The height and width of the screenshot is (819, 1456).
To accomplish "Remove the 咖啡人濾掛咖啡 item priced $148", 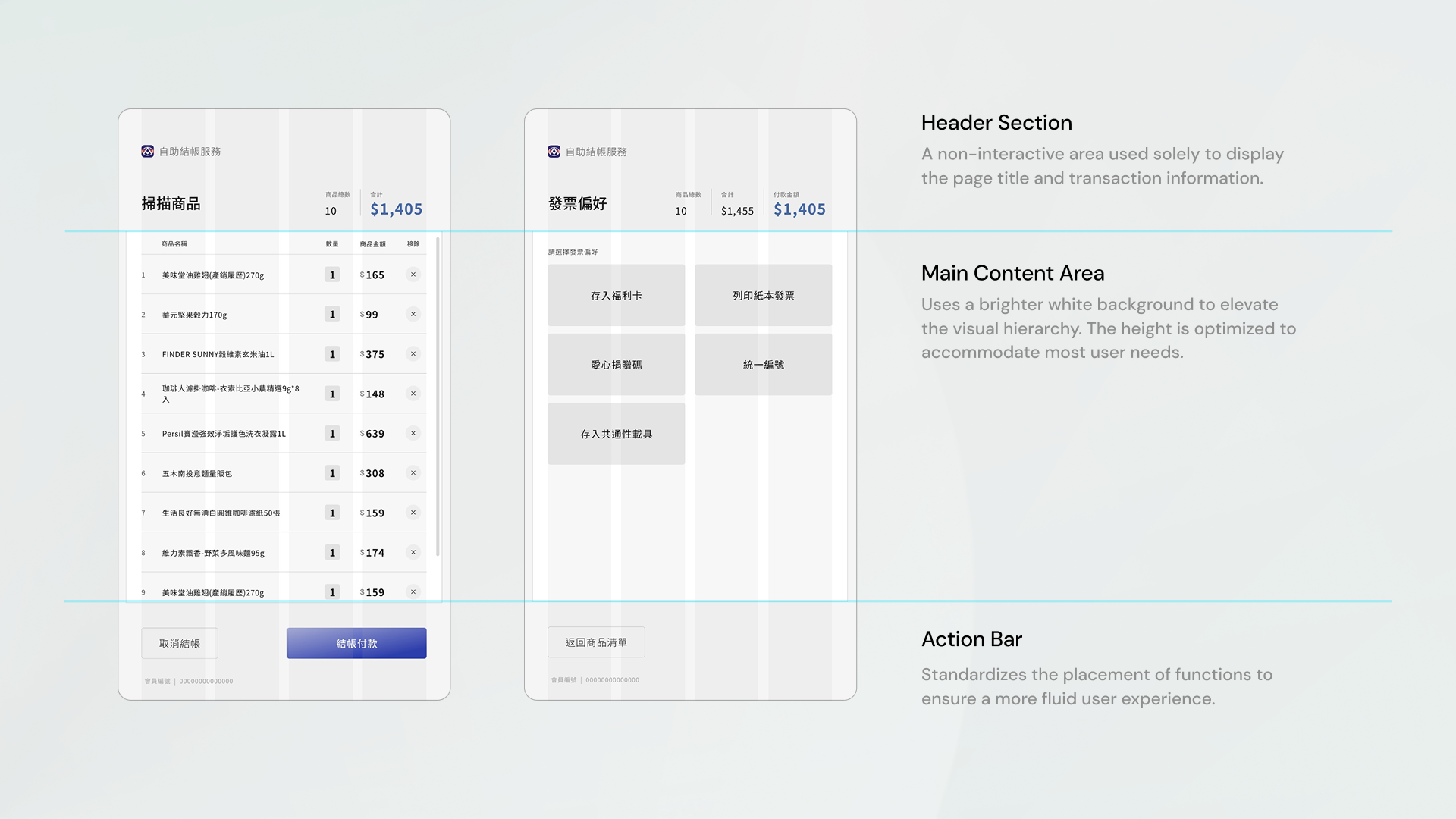I will [x=413, y=394].
